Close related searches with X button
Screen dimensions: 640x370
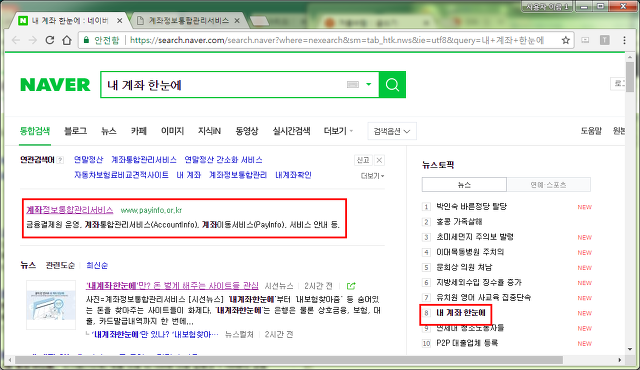point(379,160)
